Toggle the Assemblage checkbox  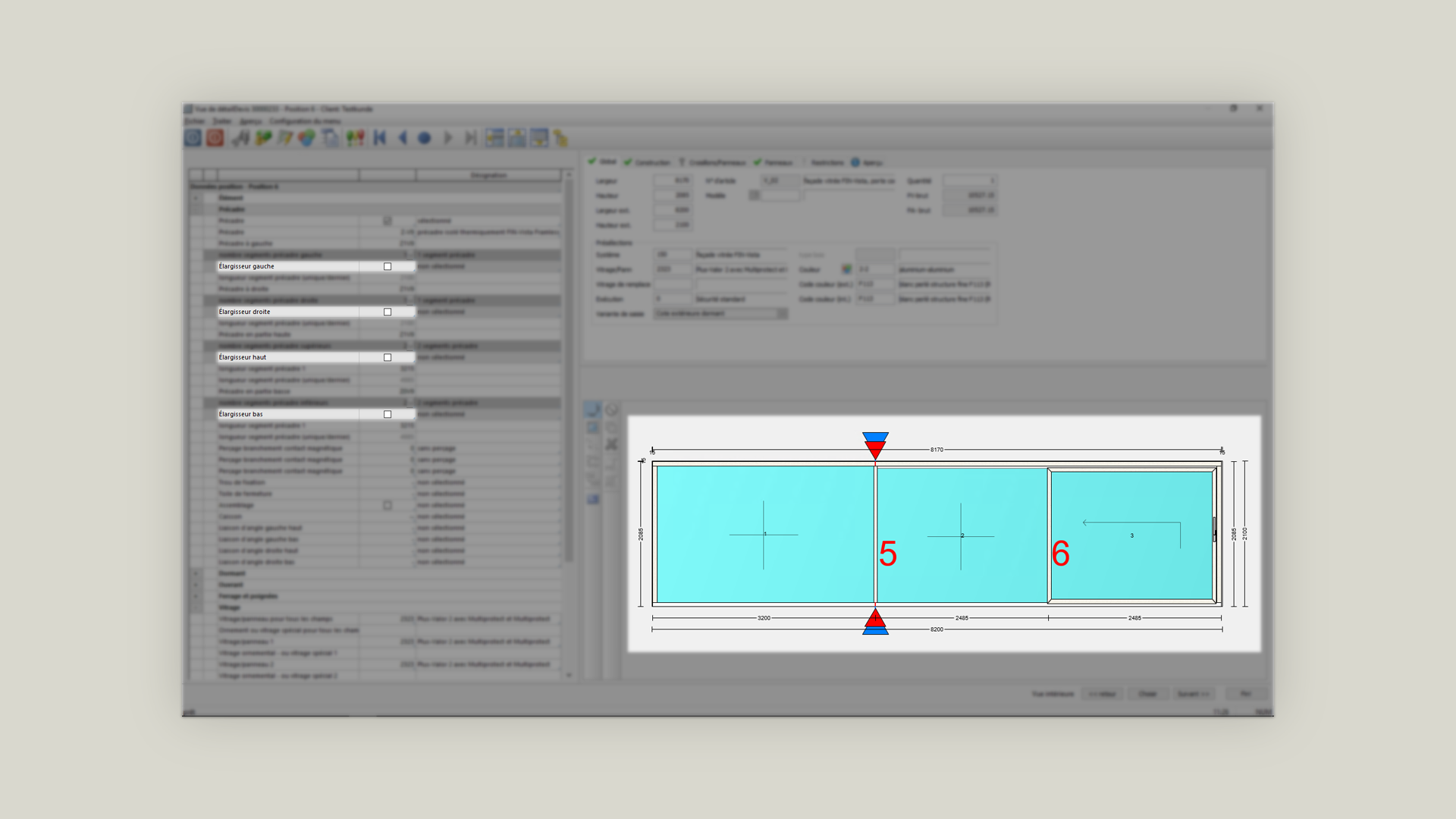pos(388,505)
